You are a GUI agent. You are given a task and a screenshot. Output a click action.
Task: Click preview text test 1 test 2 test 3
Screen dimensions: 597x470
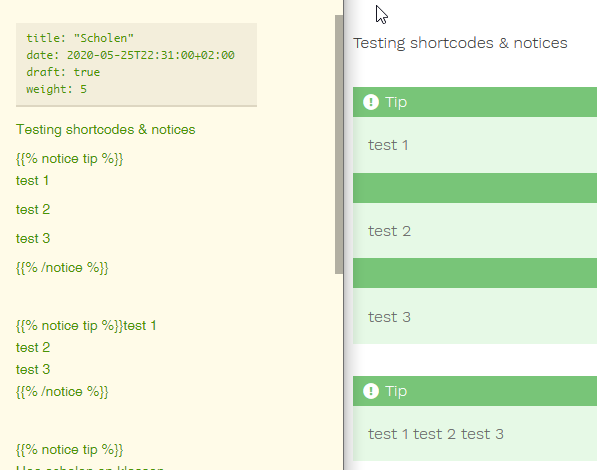(x=436, y=434)
